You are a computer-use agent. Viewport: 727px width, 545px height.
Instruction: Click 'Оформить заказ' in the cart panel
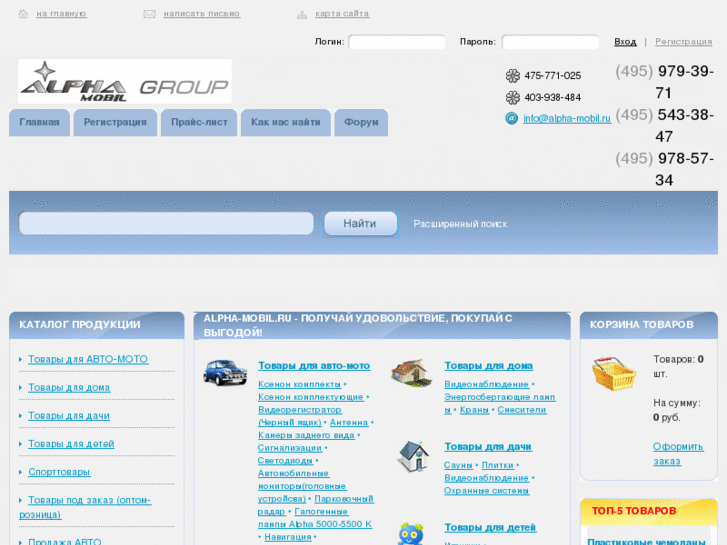coord(678,454)
